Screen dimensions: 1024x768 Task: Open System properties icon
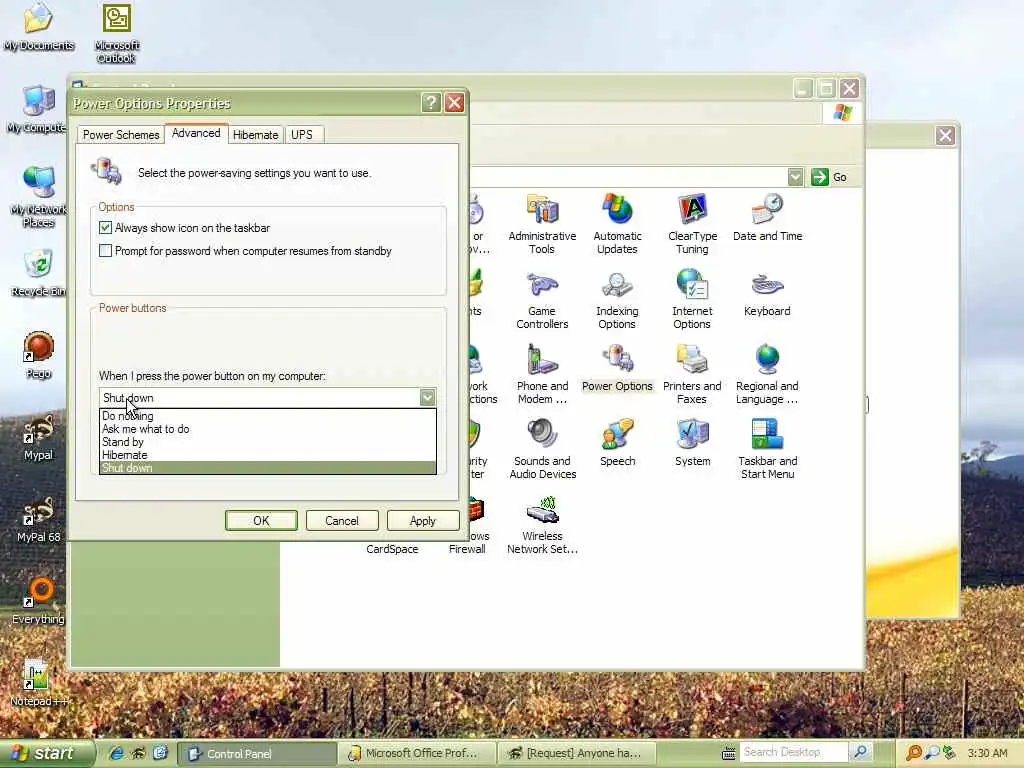point(692,443)
